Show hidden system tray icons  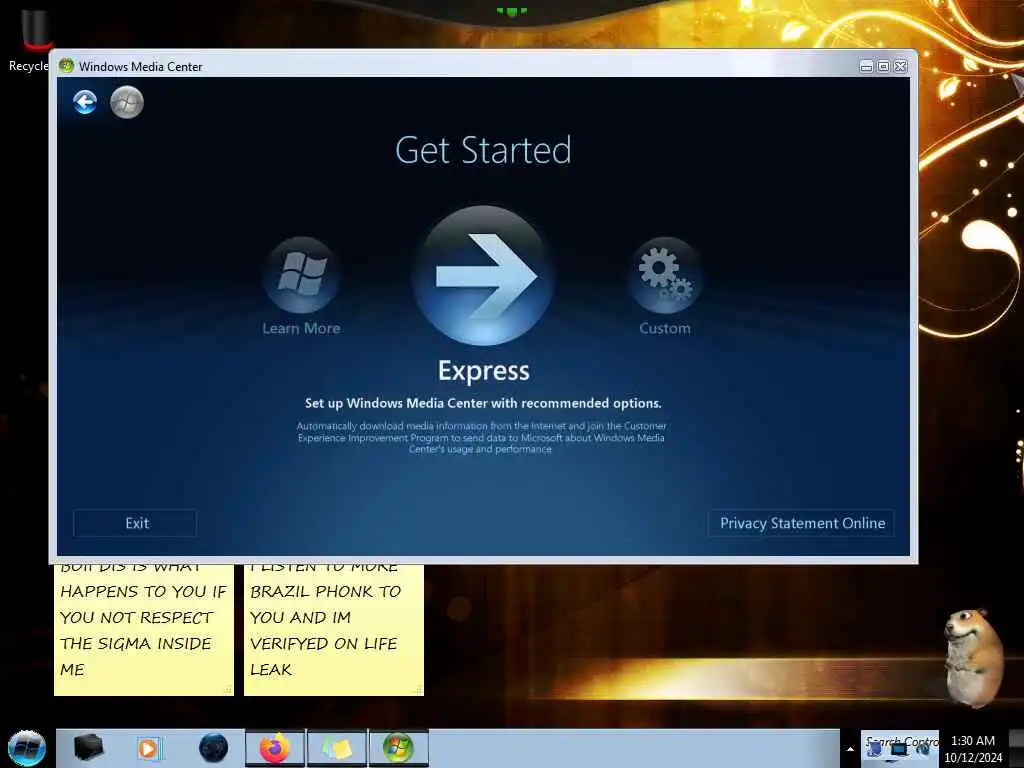point(850,749)
